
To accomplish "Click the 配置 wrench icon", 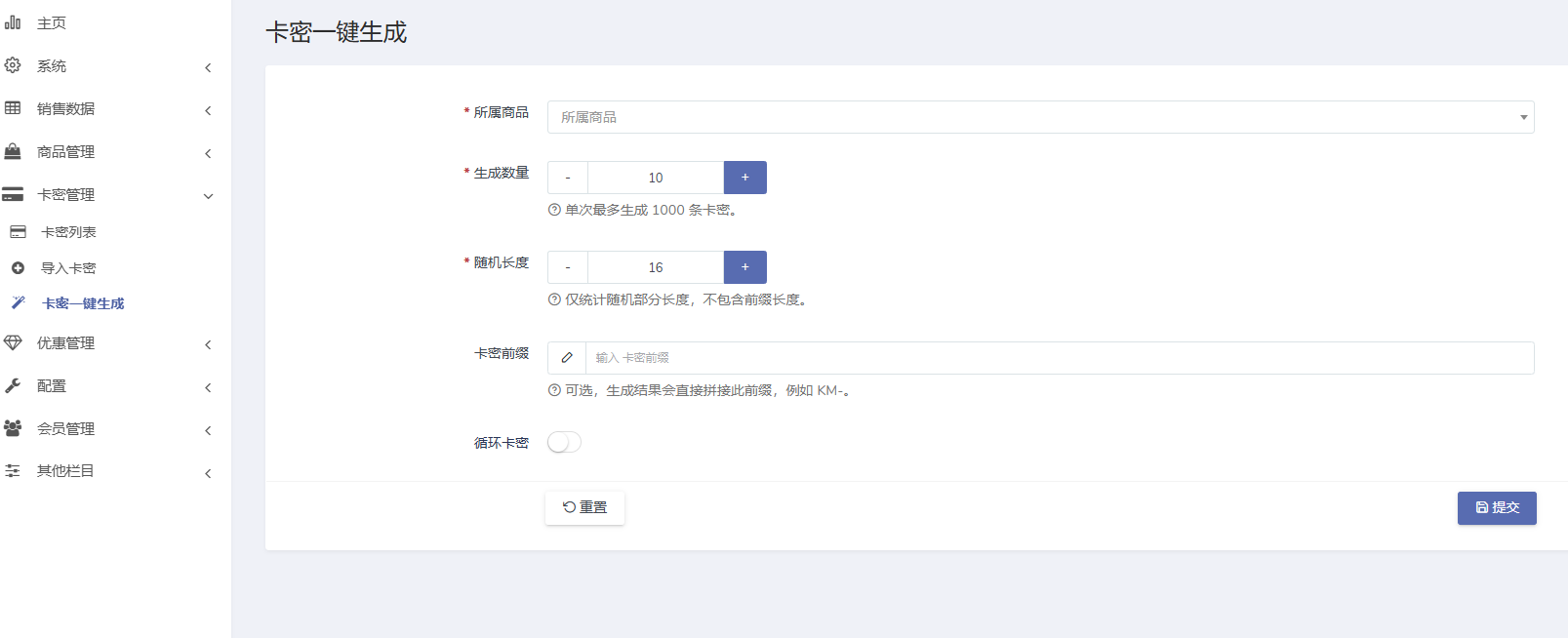I will point(13,385).
